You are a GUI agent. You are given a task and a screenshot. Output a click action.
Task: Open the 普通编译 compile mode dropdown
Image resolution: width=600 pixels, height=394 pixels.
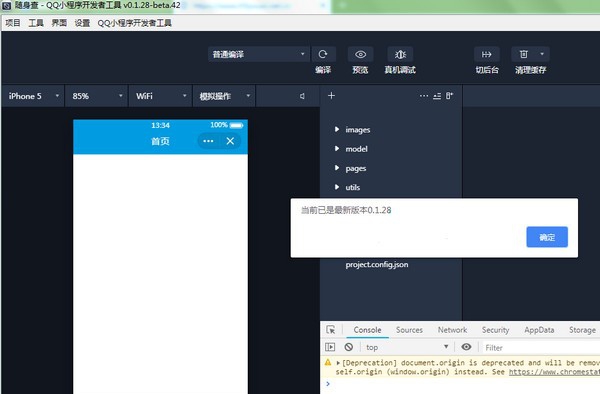pos(259,54)
